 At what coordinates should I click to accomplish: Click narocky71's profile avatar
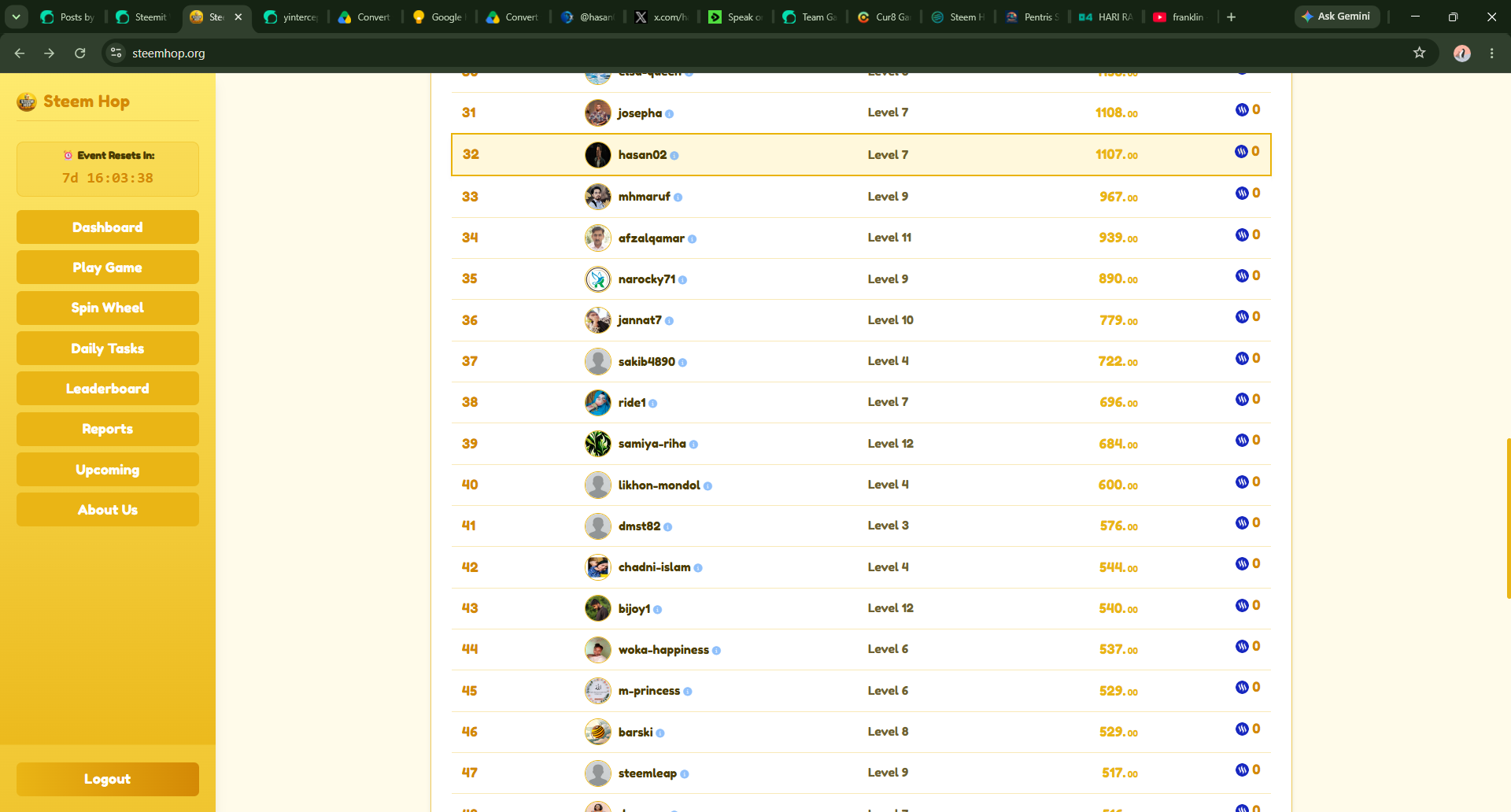pos(598,279)
